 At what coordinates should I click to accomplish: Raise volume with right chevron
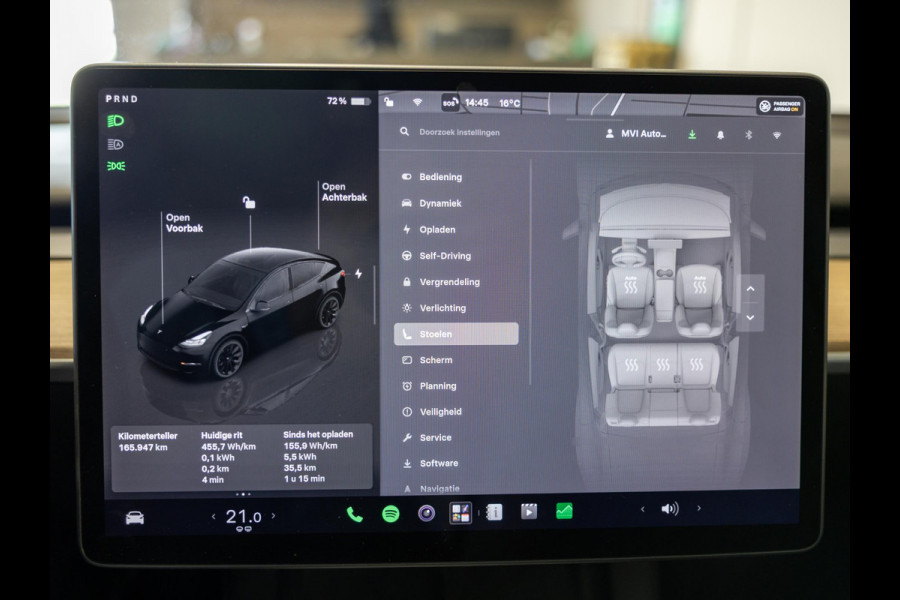699,508
